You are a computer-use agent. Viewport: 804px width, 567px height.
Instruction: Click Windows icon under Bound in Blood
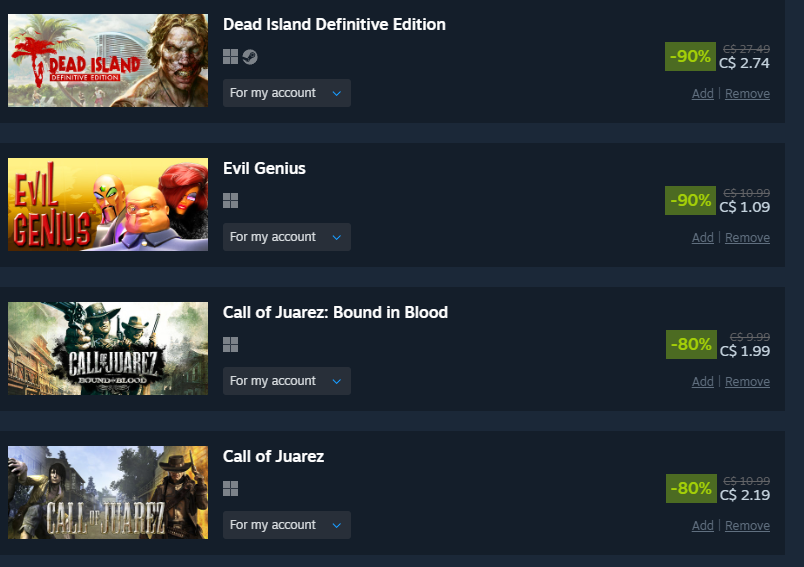(x=230, y=345)
